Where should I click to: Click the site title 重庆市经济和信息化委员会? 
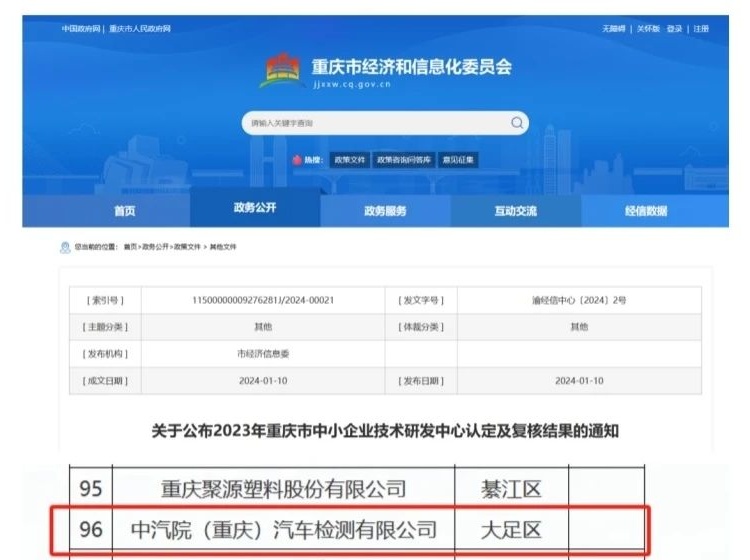pos(411,66)
